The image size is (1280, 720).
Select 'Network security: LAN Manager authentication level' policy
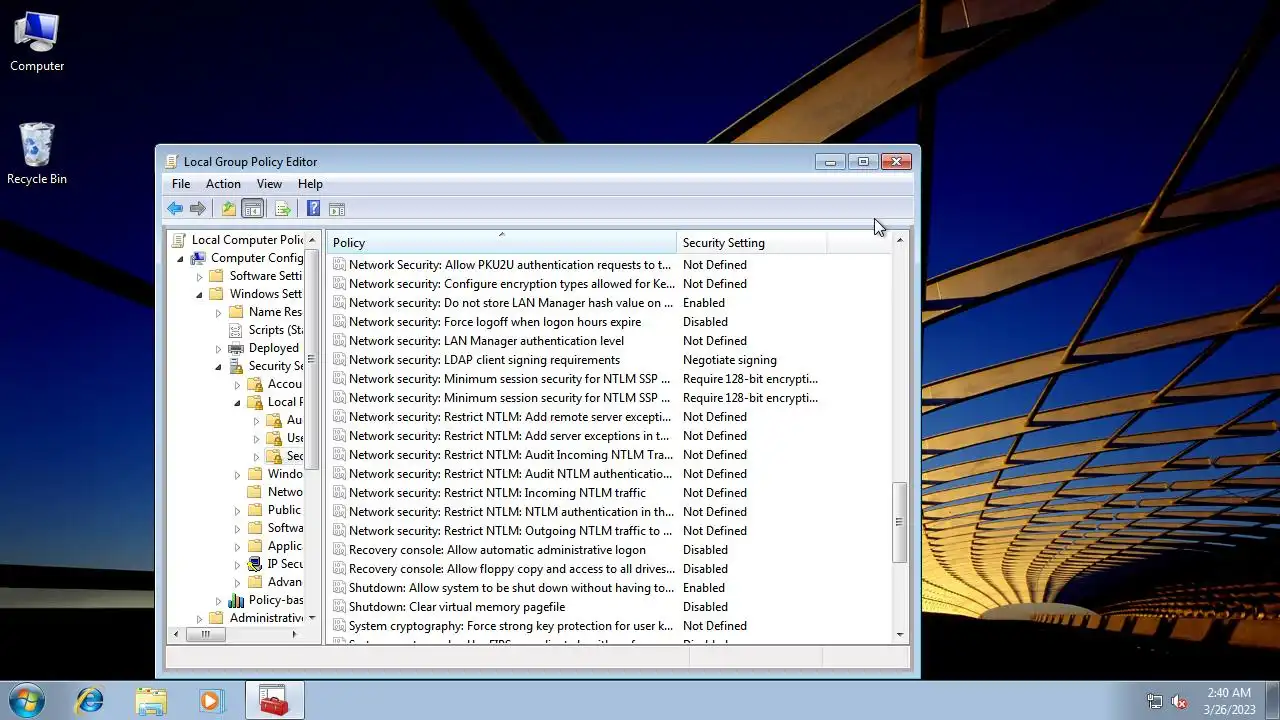coord(486,341)
